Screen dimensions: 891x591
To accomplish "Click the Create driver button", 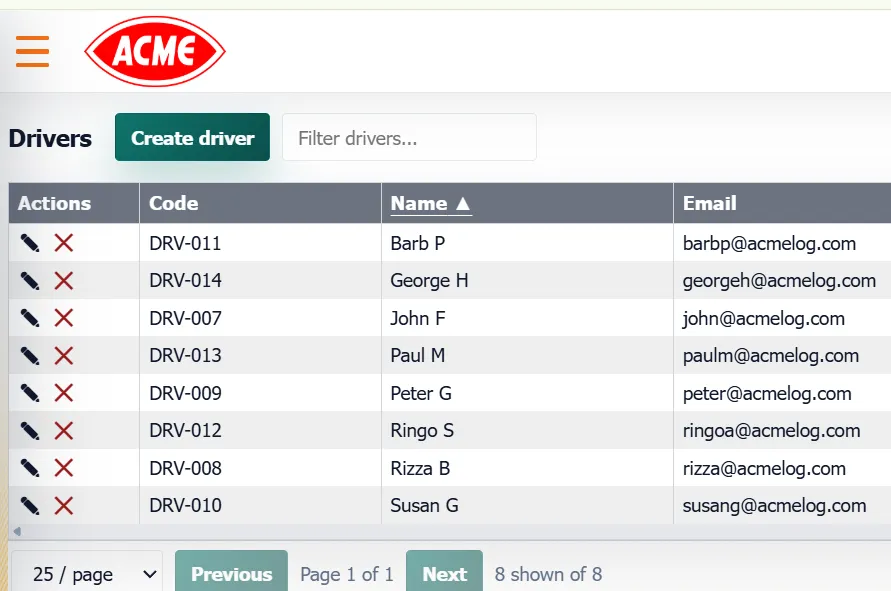I will tap(192, 137).
